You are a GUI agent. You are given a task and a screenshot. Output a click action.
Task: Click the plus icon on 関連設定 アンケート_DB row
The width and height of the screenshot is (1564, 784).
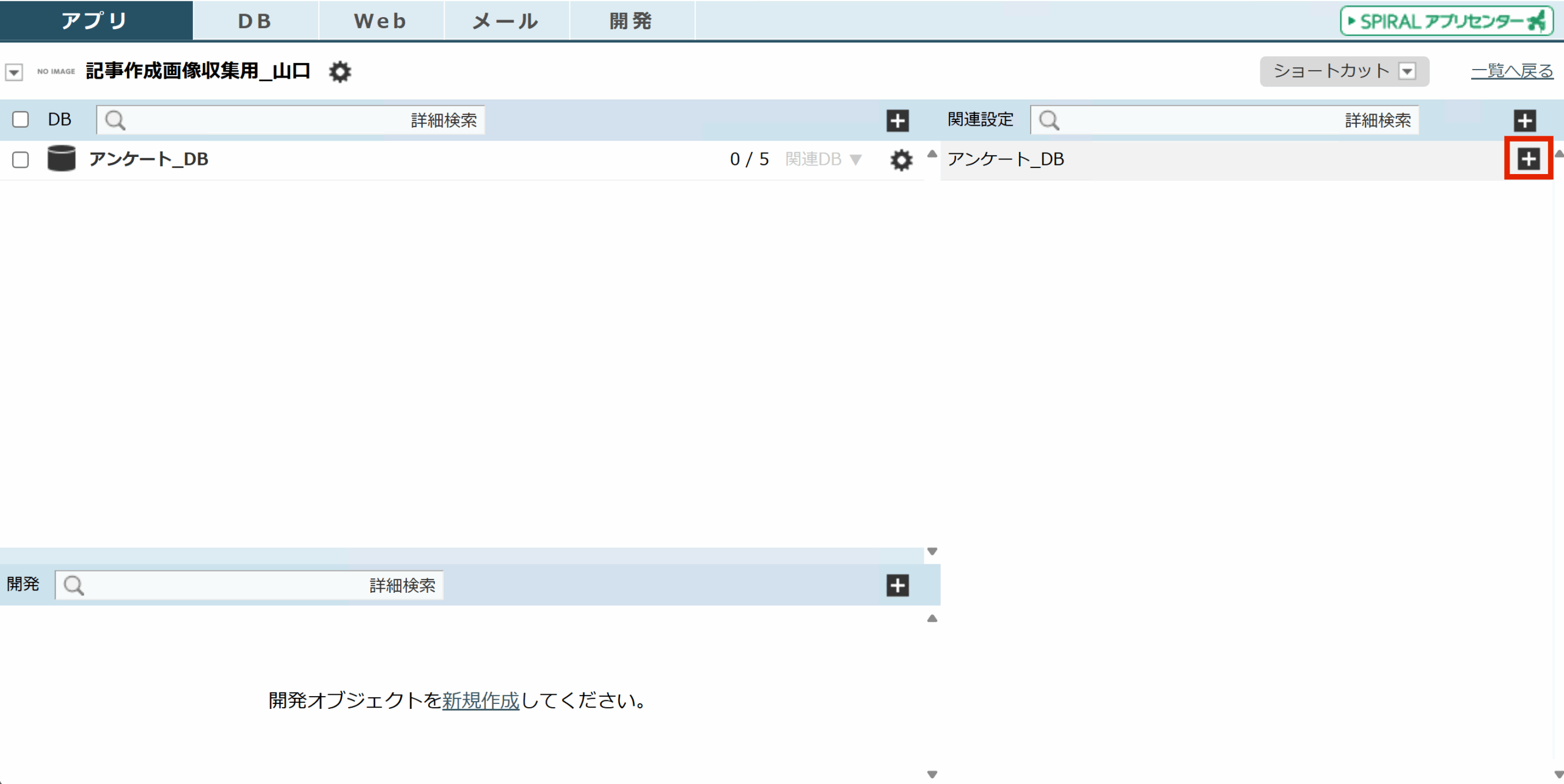[1529, 159]
